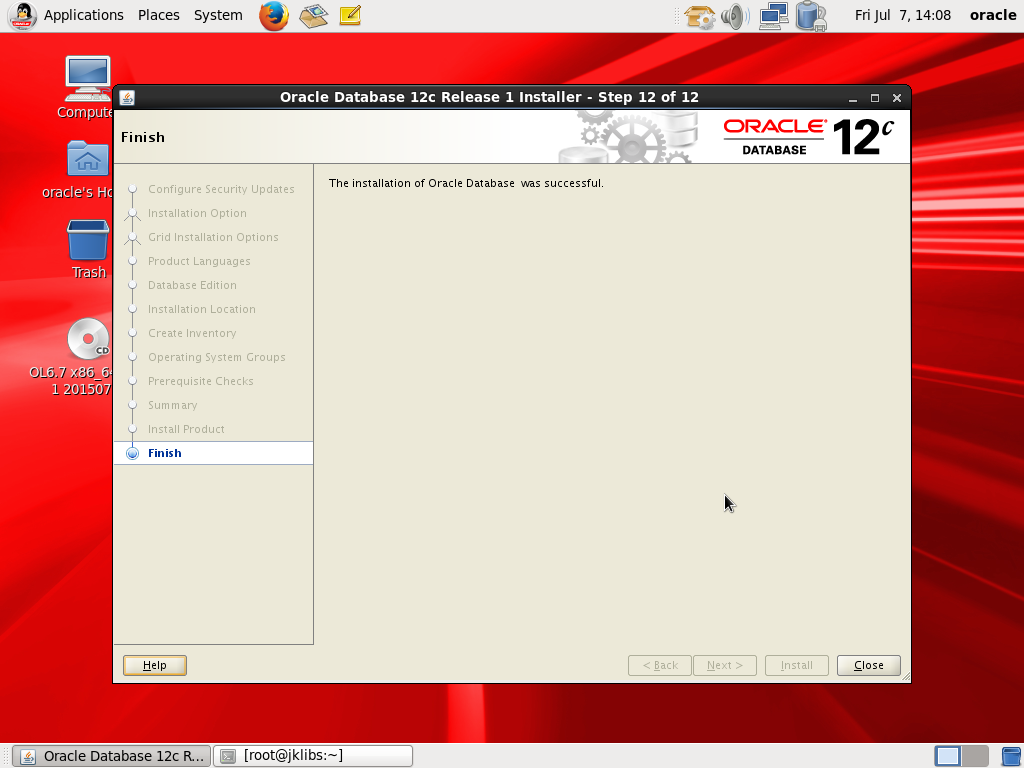Select the Grid Installation Options step
The width and height of the screenshot is (1024, 768).
click(213, 237)
